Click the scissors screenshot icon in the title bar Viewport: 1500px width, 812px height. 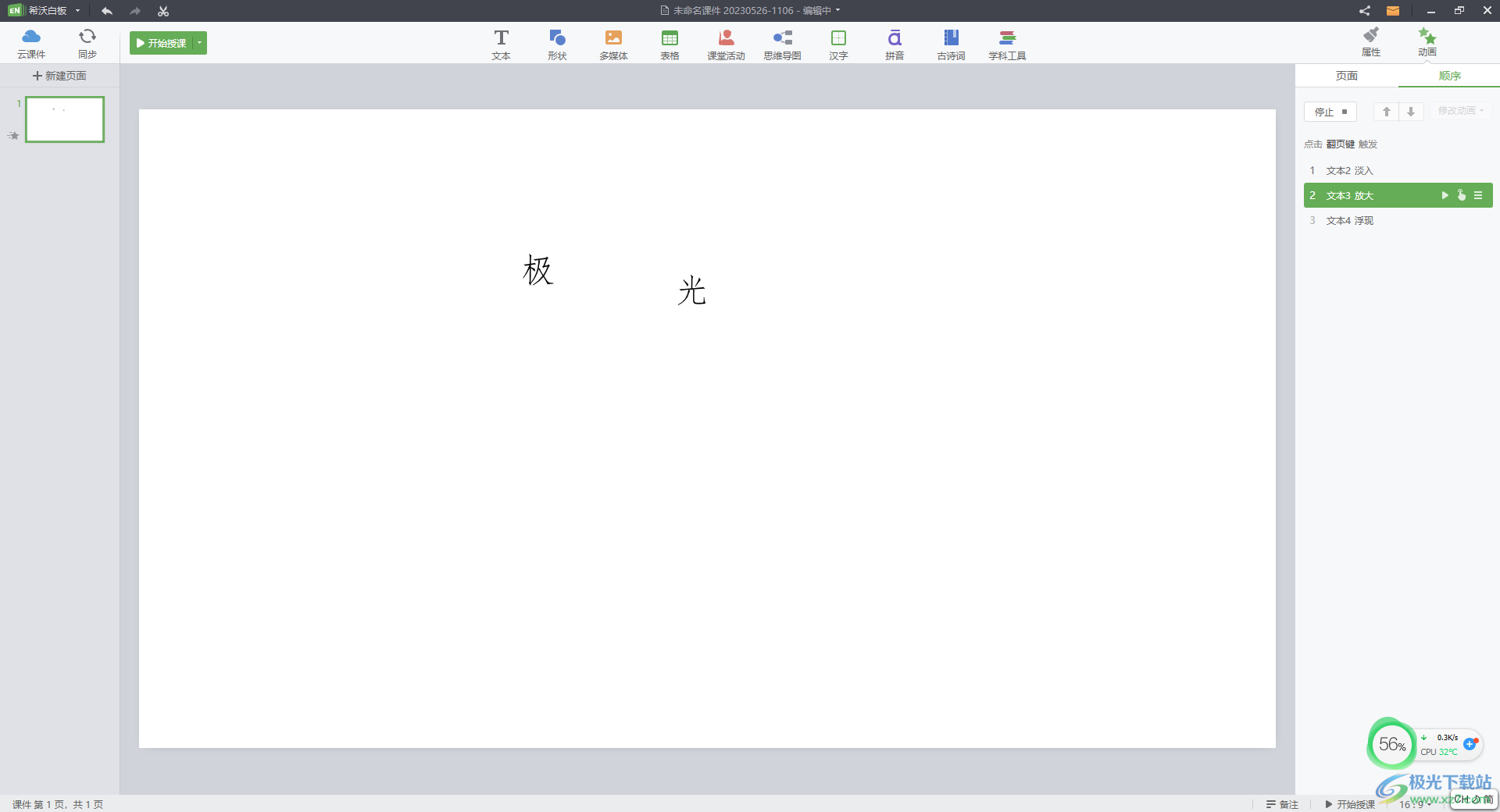[163, 11]
